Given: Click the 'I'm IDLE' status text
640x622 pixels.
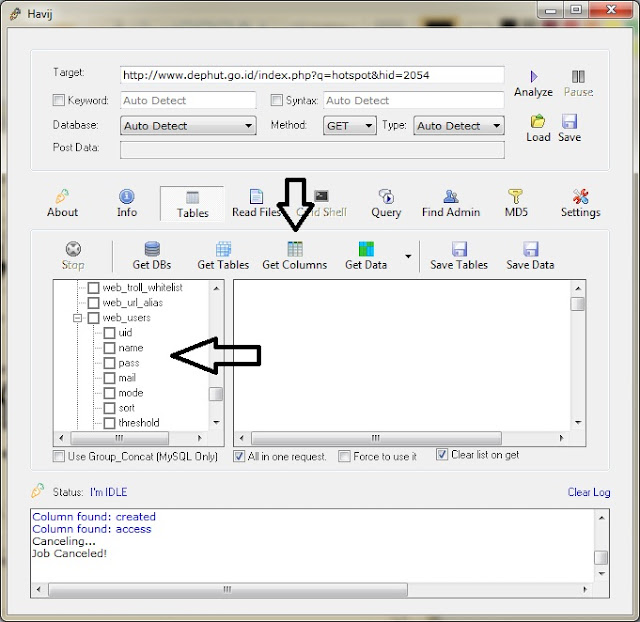Looking at the screenshot, I should (109, 492).
